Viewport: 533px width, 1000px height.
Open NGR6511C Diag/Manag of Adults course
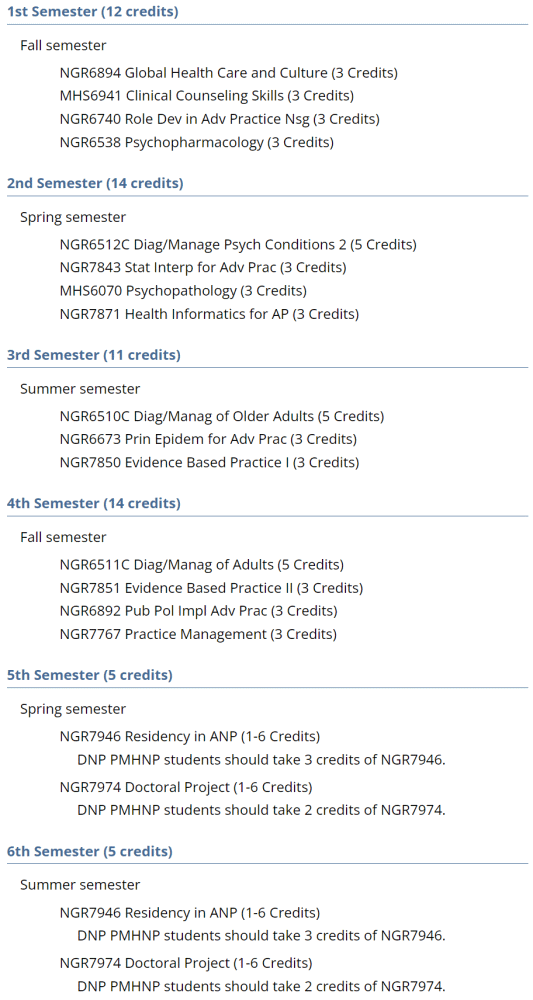pyautogui.click(x=201, y=564)
